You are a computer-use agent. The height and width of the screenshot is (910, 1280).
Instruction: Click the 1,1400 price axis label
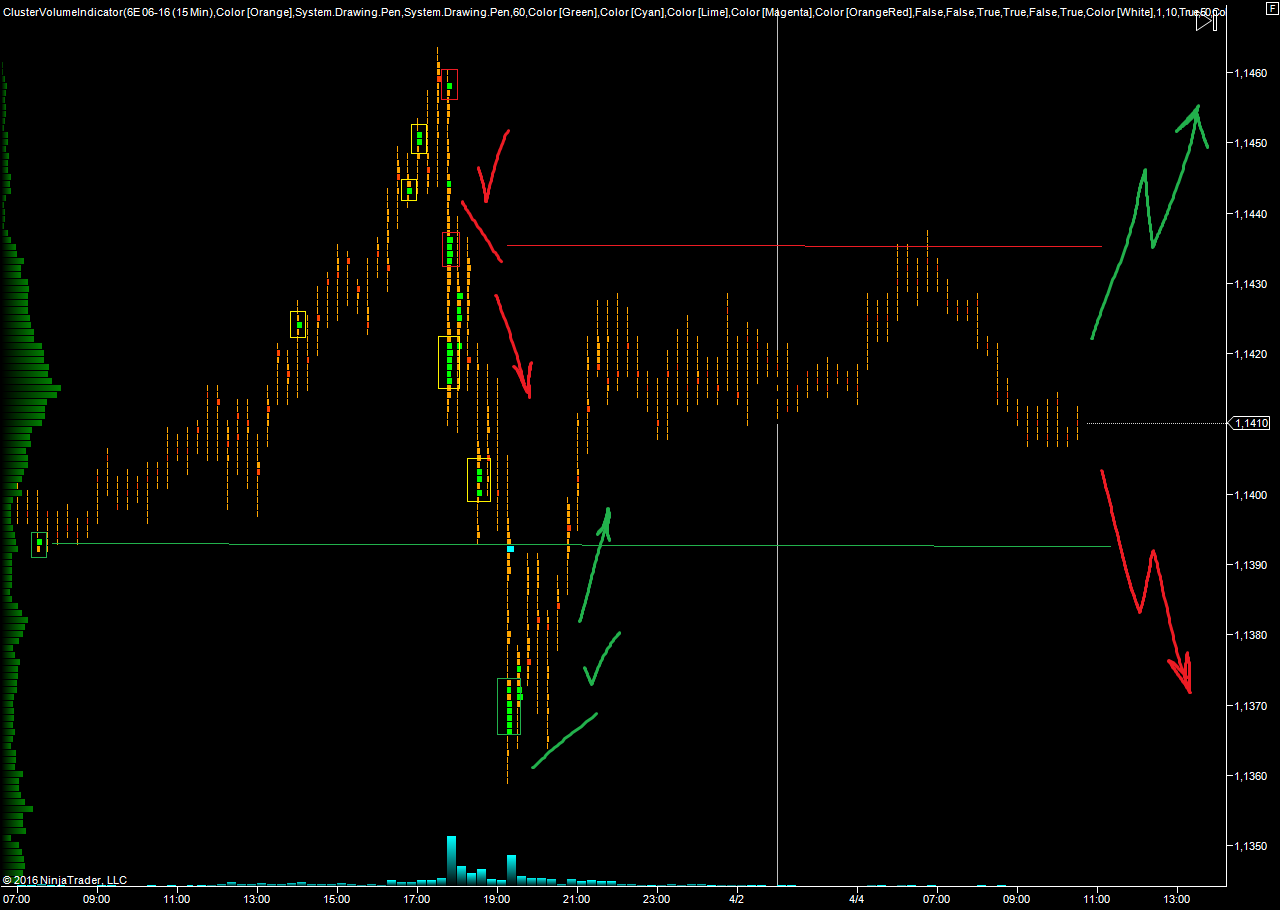(1250, 495)
